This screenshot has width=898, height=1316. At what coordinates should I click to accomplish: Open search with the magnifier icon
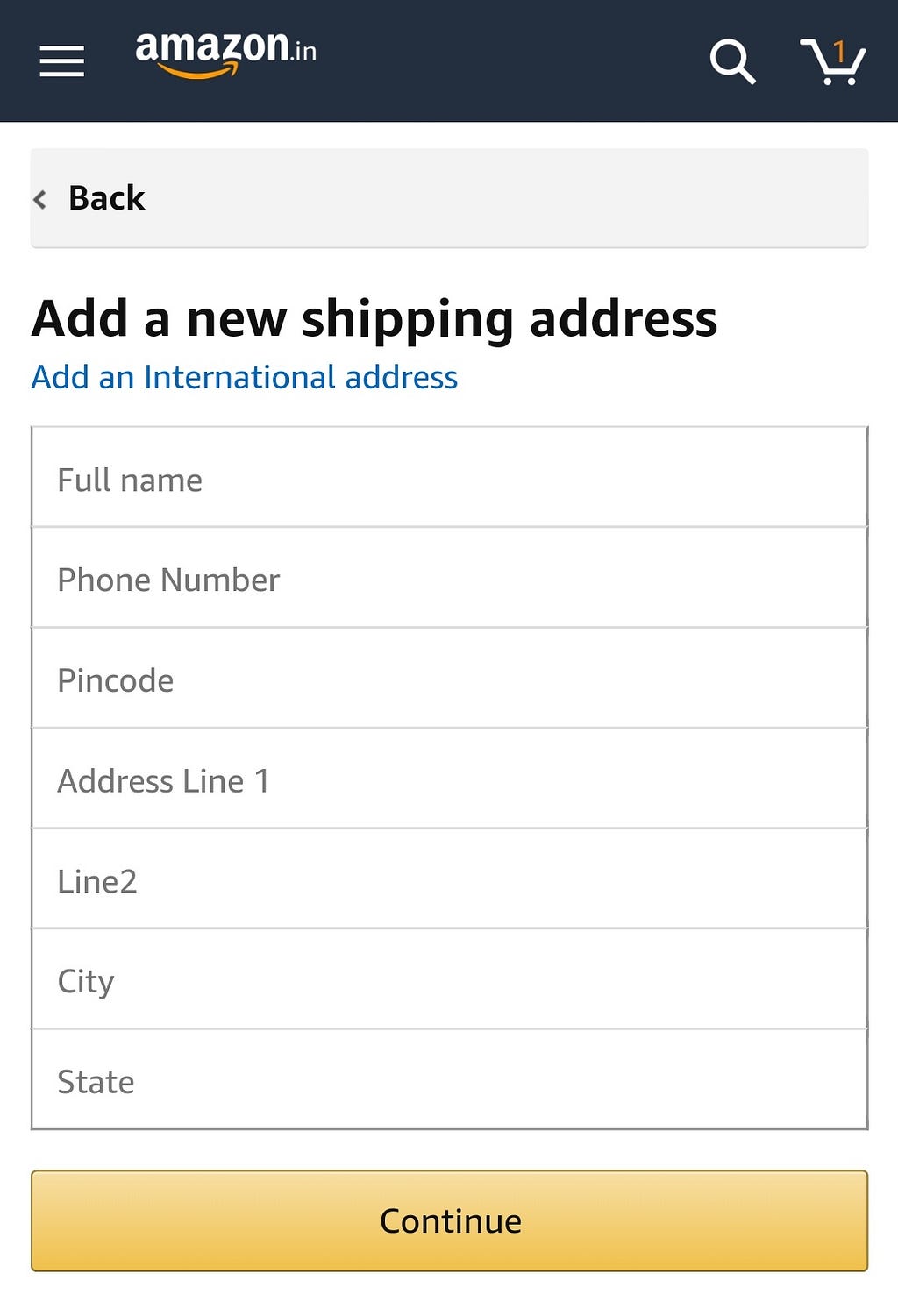(x=732, y=61)
